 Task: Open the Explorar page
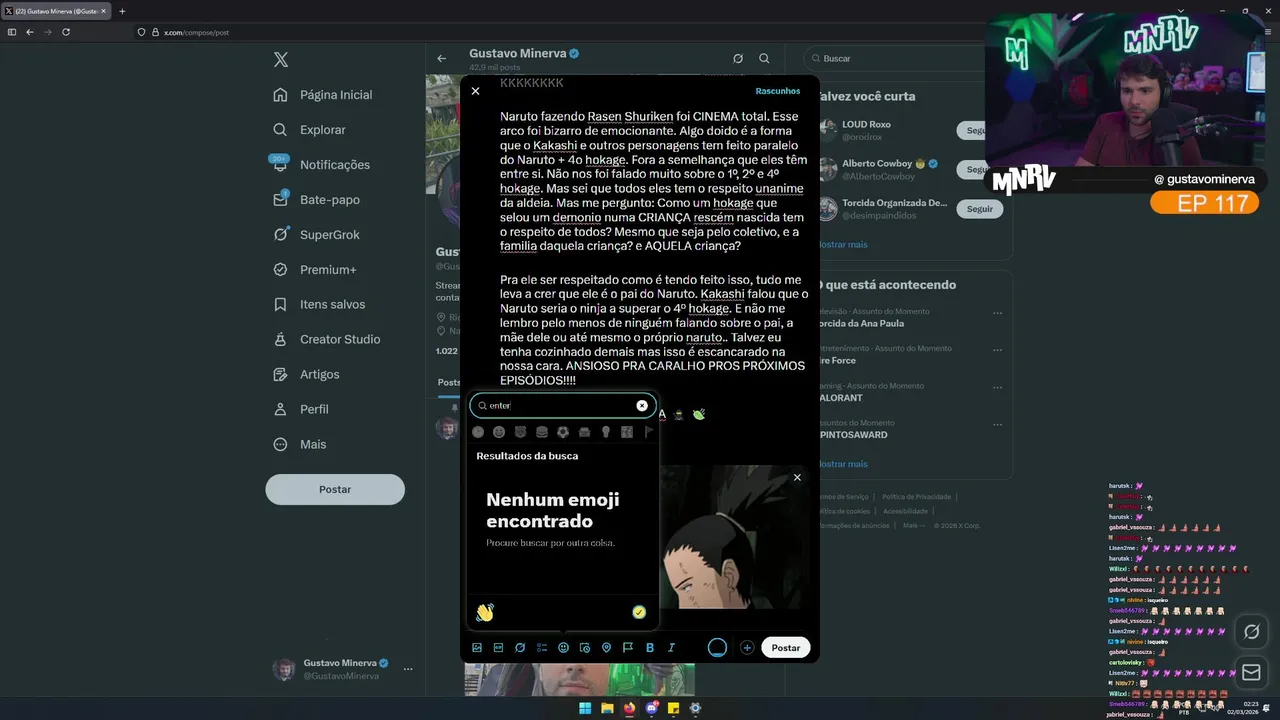tap(309, 130)
